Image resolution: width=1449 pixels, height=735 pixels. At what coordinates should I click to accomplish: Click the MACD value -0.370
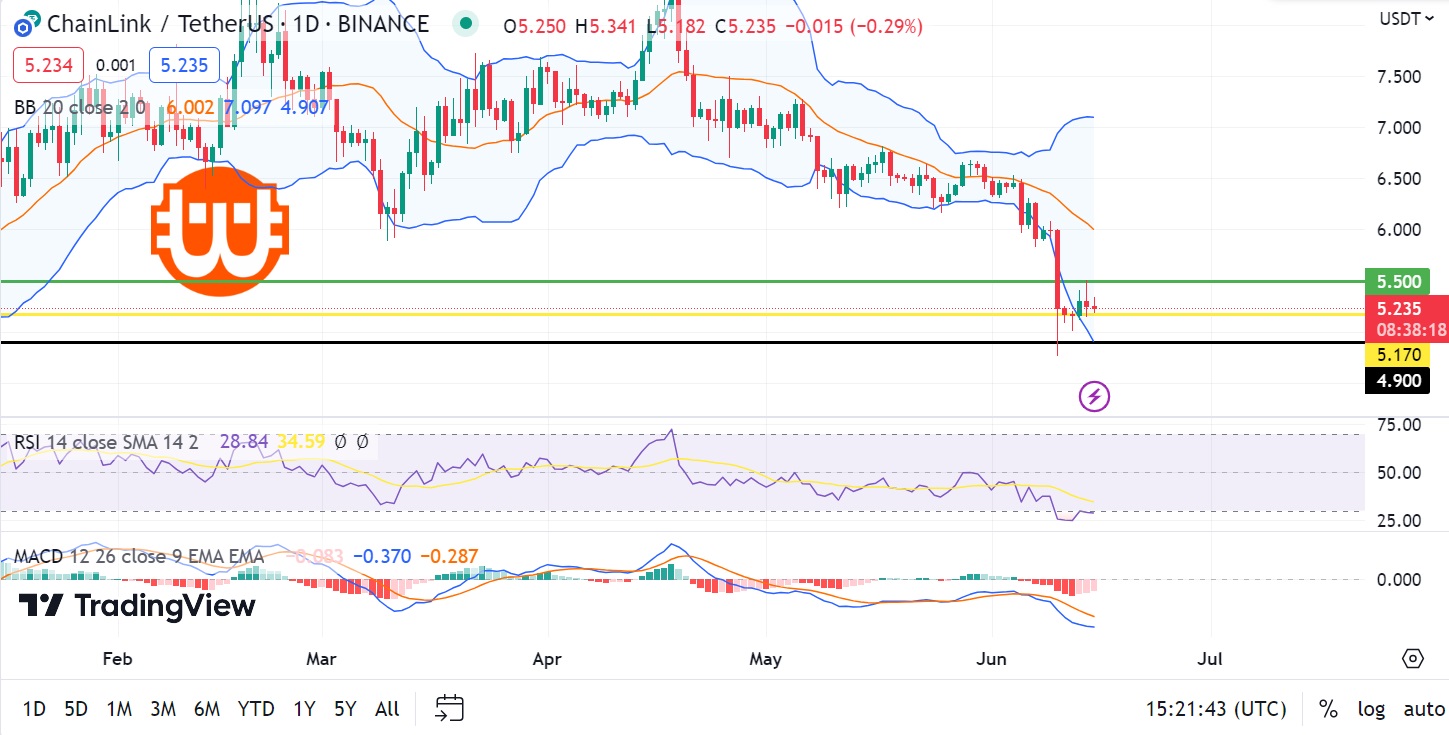pos(381,556)
